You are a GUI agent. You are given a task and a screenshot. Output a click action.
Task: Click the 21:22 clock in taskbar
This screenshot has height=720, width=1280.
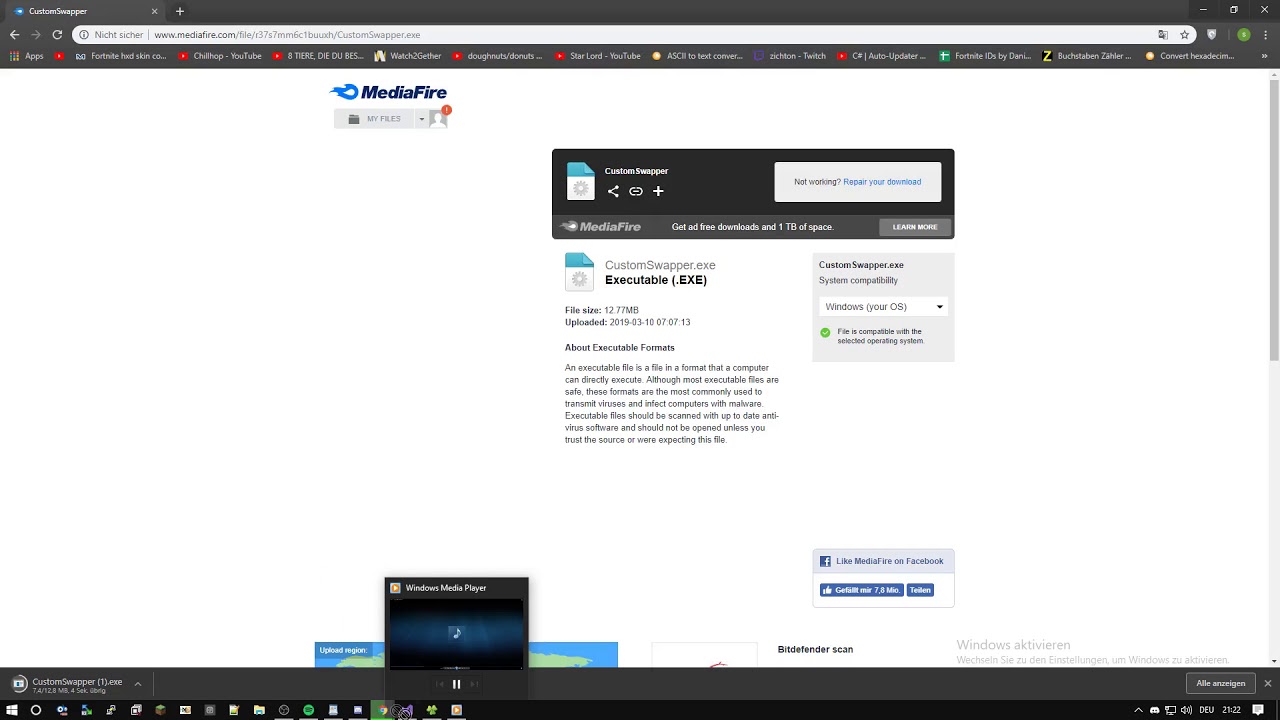[1232, 710]
